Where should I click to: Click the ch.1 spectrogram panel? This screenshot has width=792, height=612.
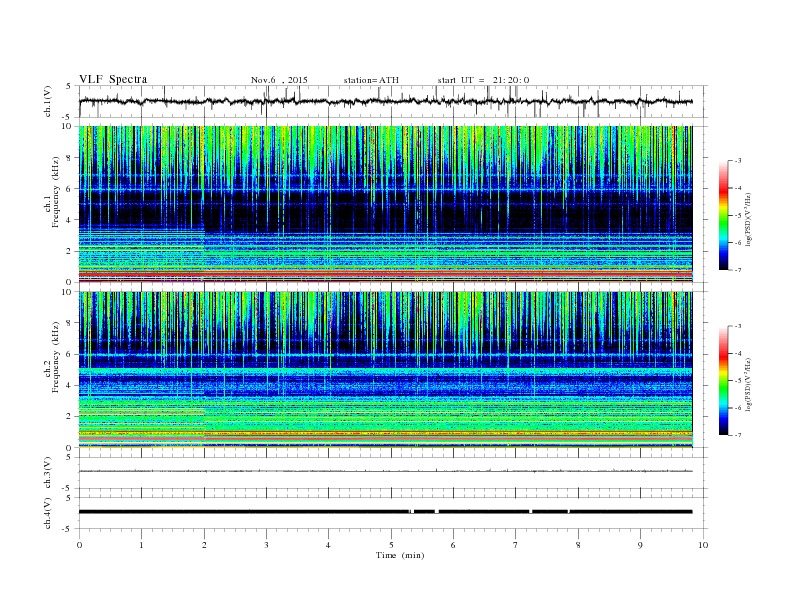pyautogui.click(x=386, y=204)
